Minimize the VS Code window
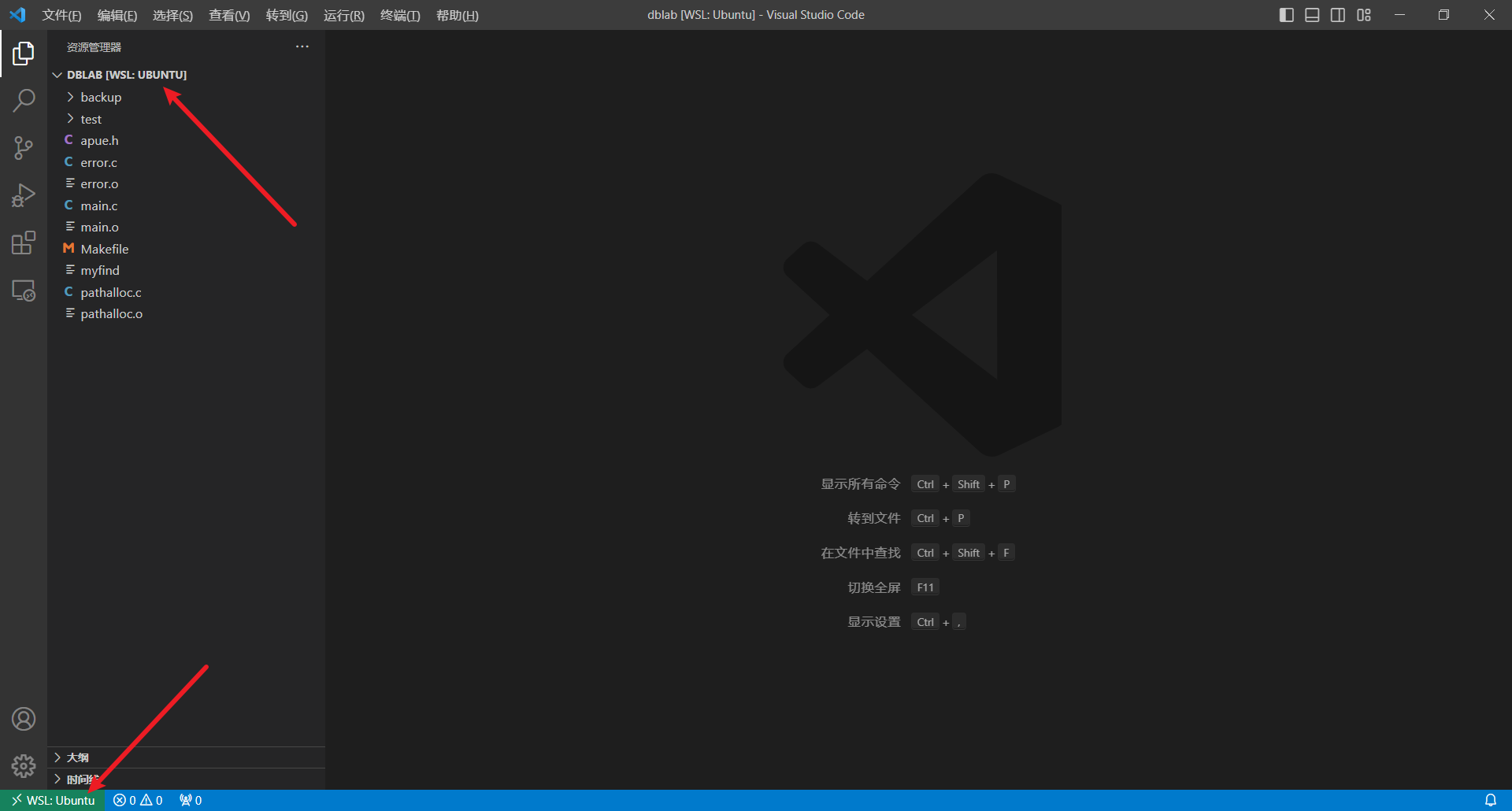Viewport: 1512px width, 811px height. (x=1399, y=15)
